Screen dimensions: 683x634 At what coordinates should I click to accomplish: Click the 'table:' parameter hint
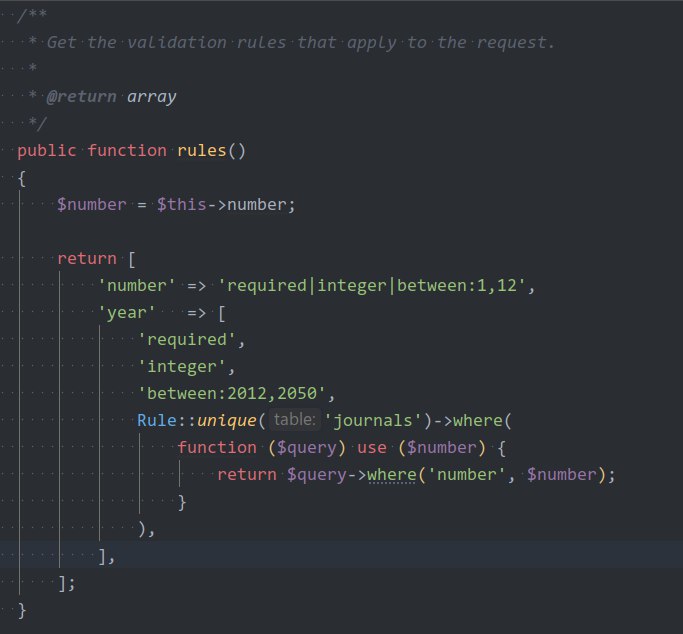(294, 420)
